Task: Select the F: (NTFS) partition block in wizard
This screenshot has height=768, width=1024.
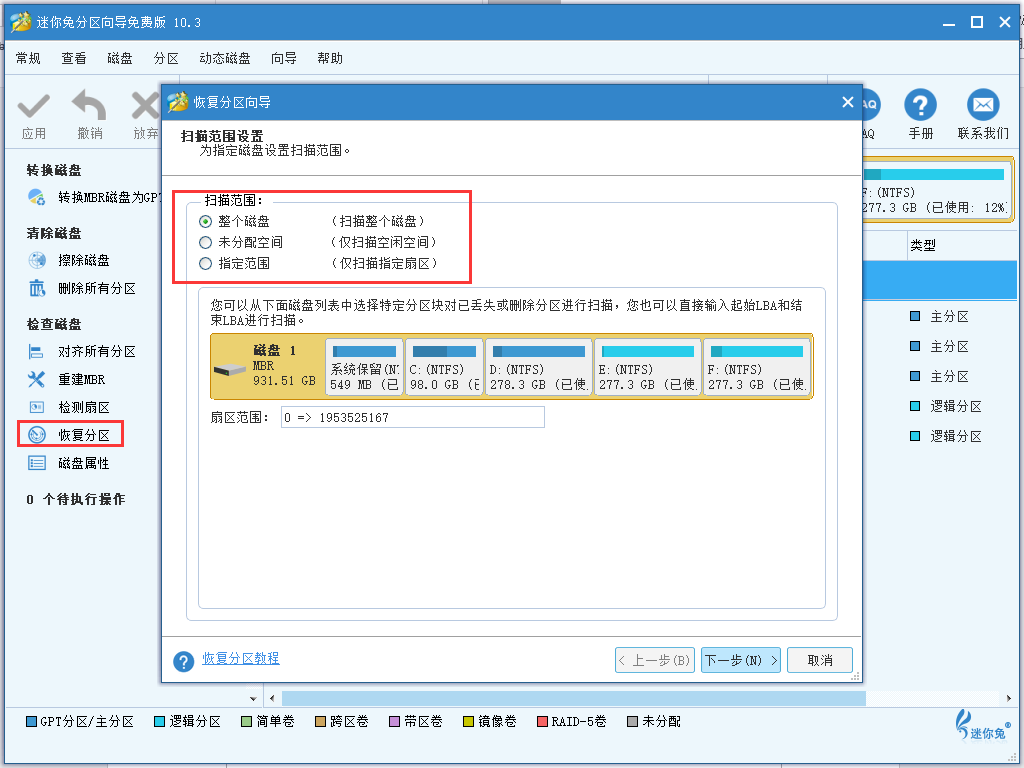Action: click(757, 367)
